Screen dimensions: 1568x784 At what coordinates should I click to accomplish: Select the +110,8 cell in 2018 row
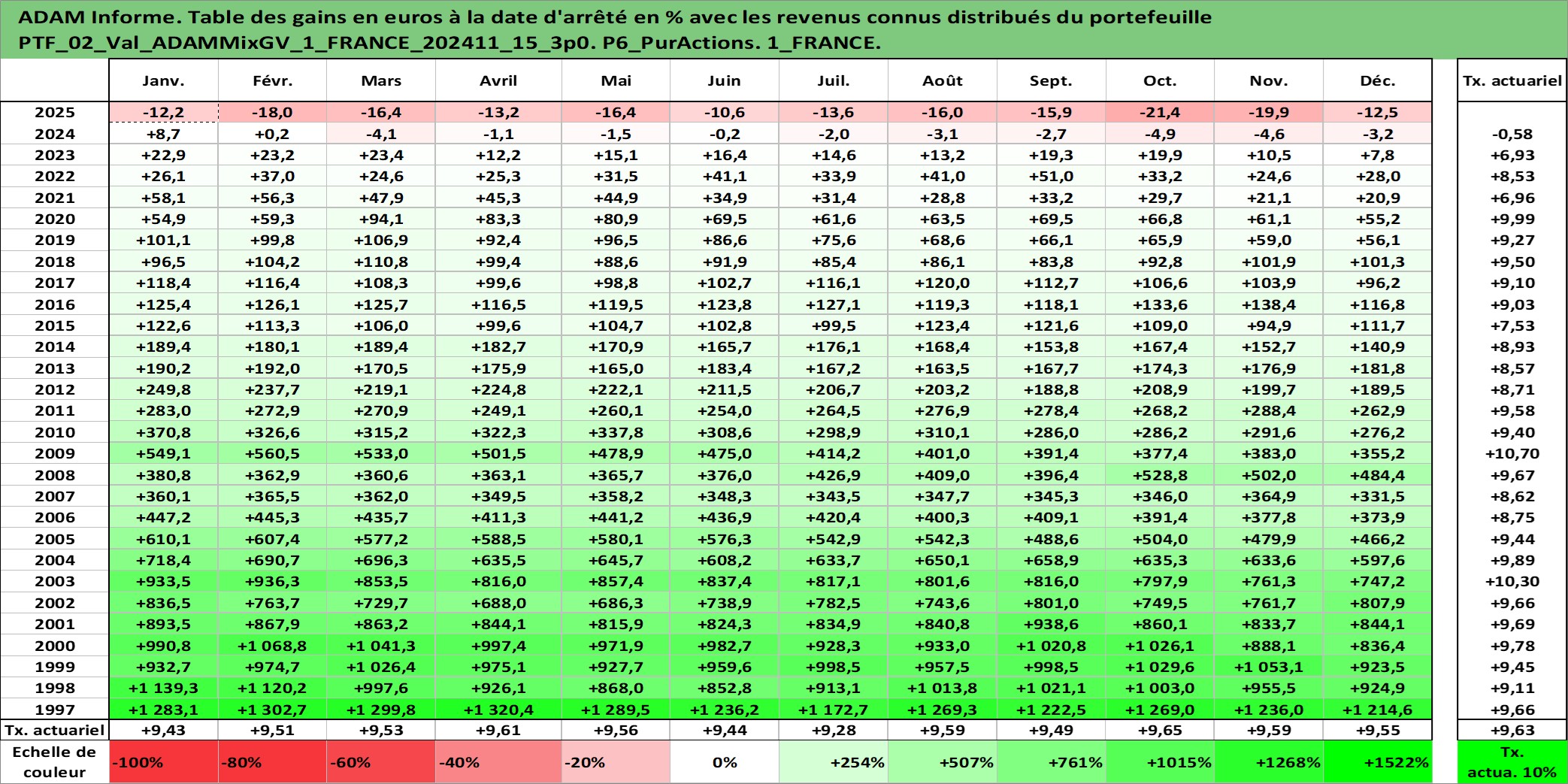tap(381, 262)
